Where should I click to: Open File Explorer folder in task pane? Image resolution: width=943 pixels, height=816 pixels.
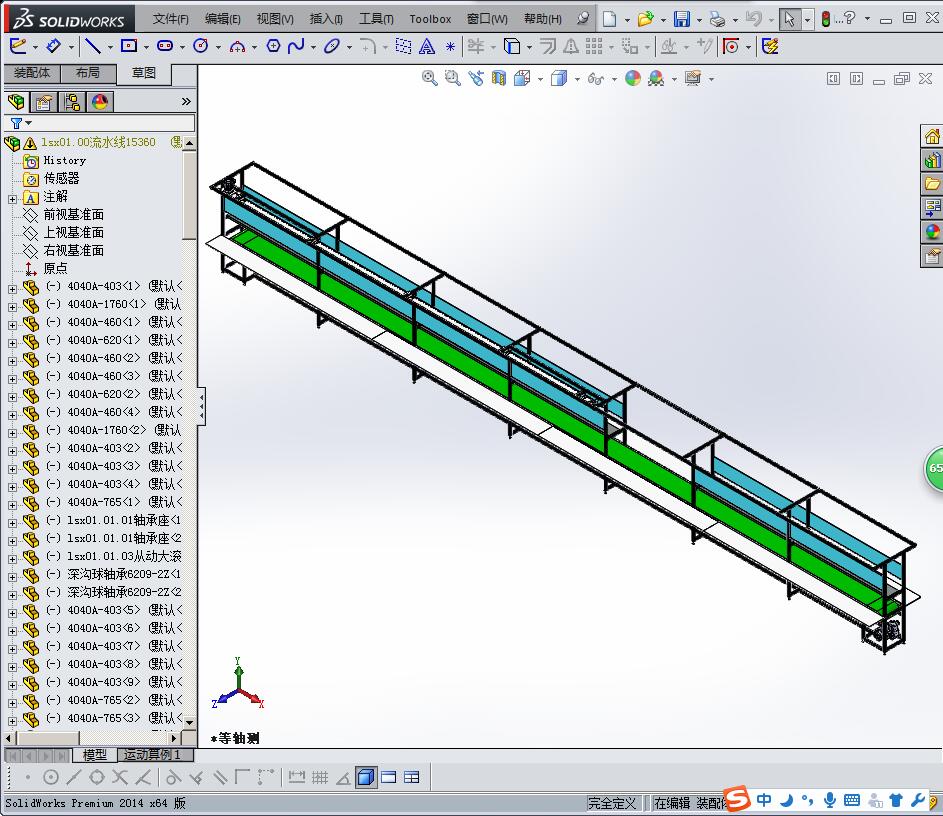click(932, 183)
